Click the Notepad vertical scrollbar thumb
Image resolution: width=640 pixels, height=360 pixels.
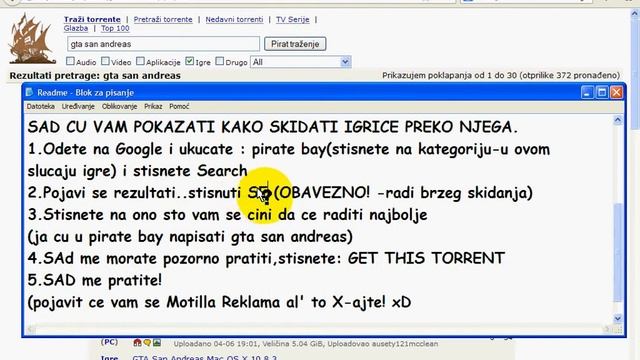coord(618,252)
